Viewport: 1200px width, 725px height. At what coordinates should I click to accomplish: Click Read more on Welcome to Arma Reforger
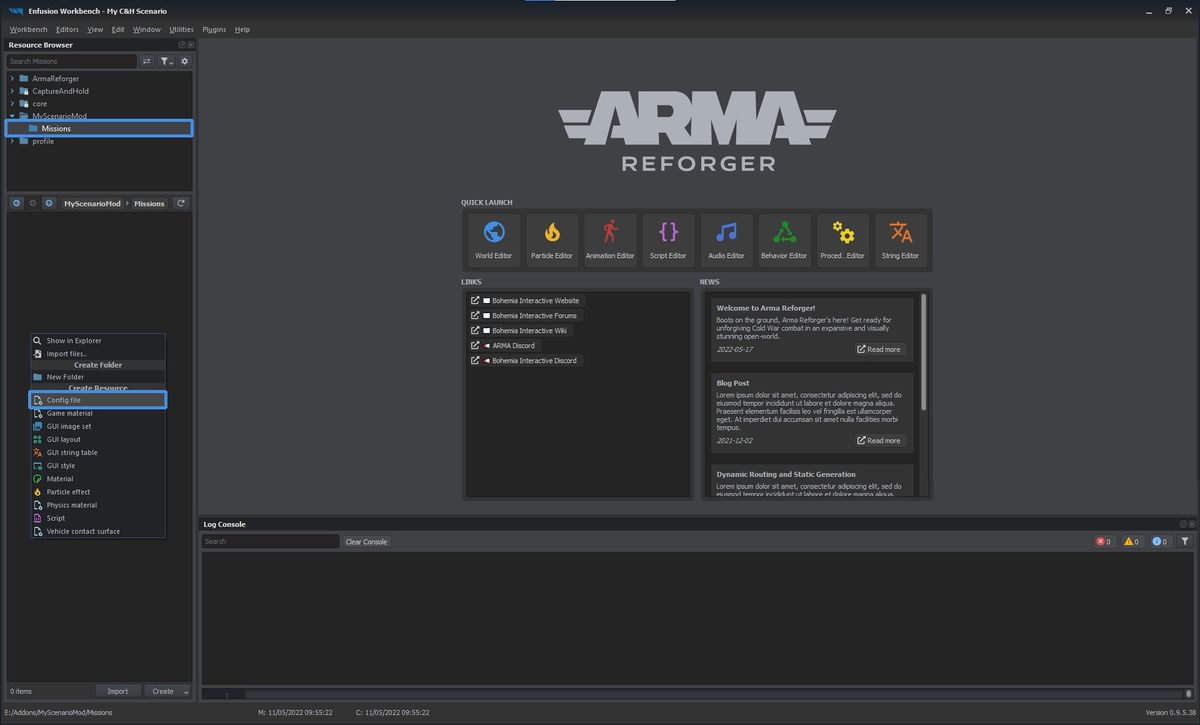(878, 349)
